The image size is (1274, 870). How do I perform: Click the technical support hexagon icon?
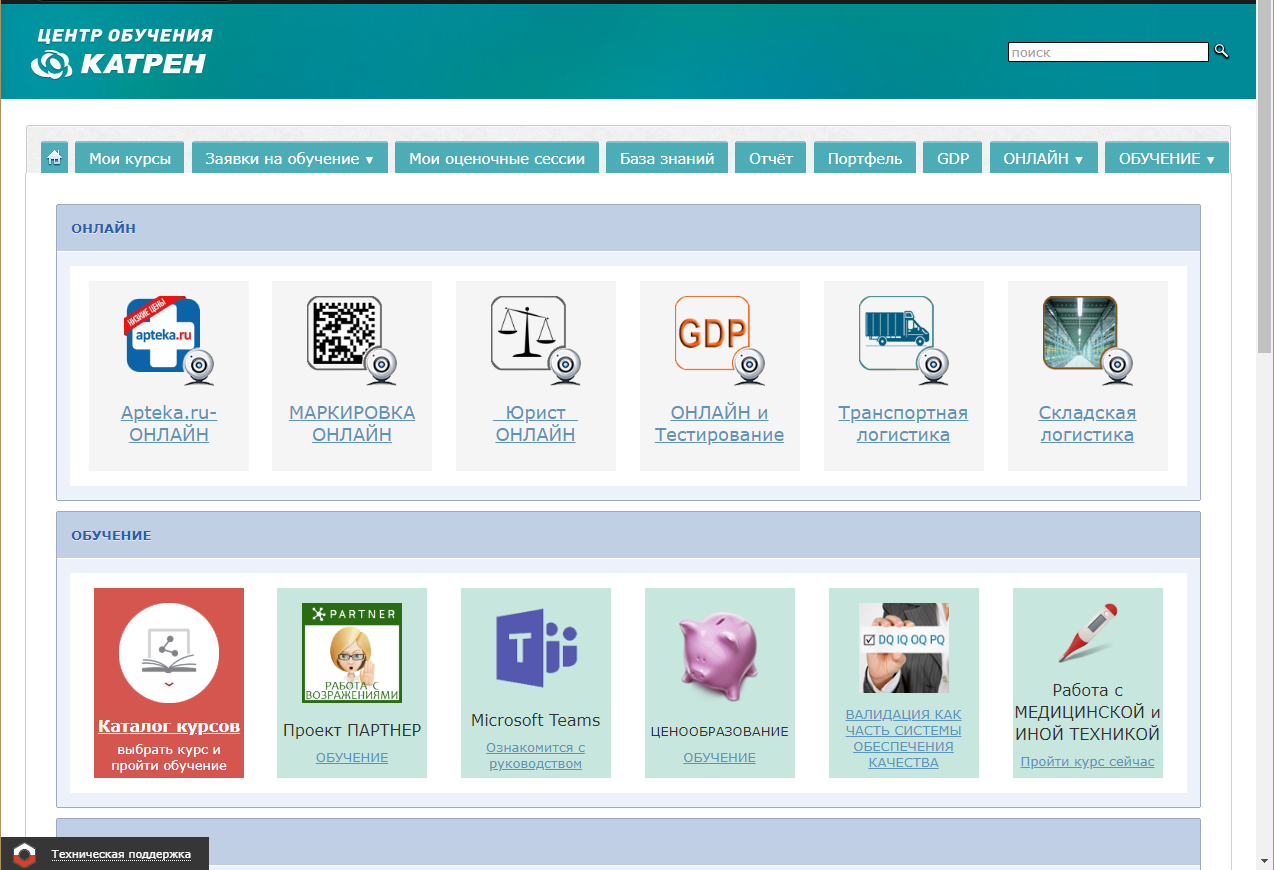25,854
